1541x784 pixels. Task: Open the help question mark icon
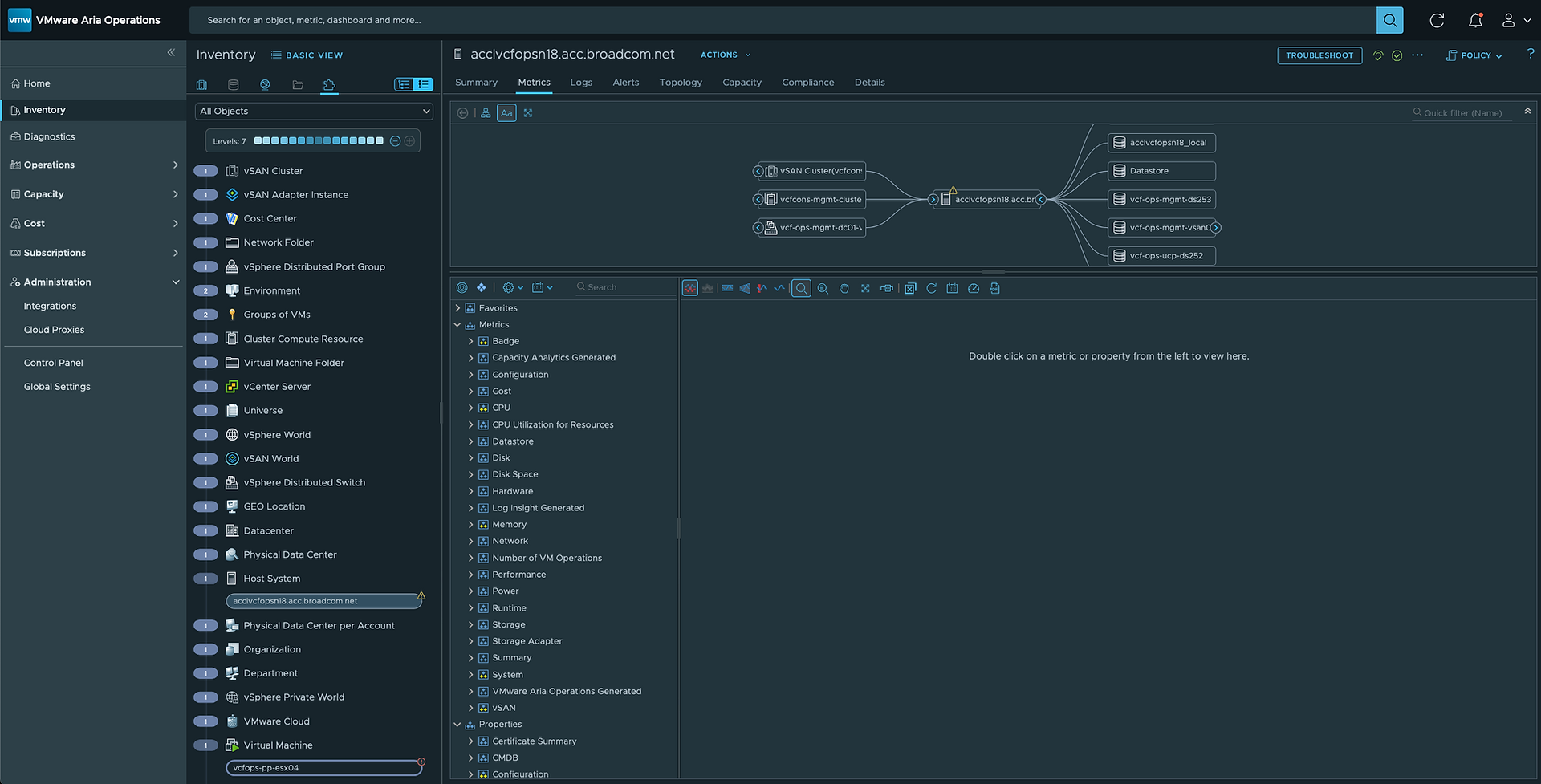1530,54
